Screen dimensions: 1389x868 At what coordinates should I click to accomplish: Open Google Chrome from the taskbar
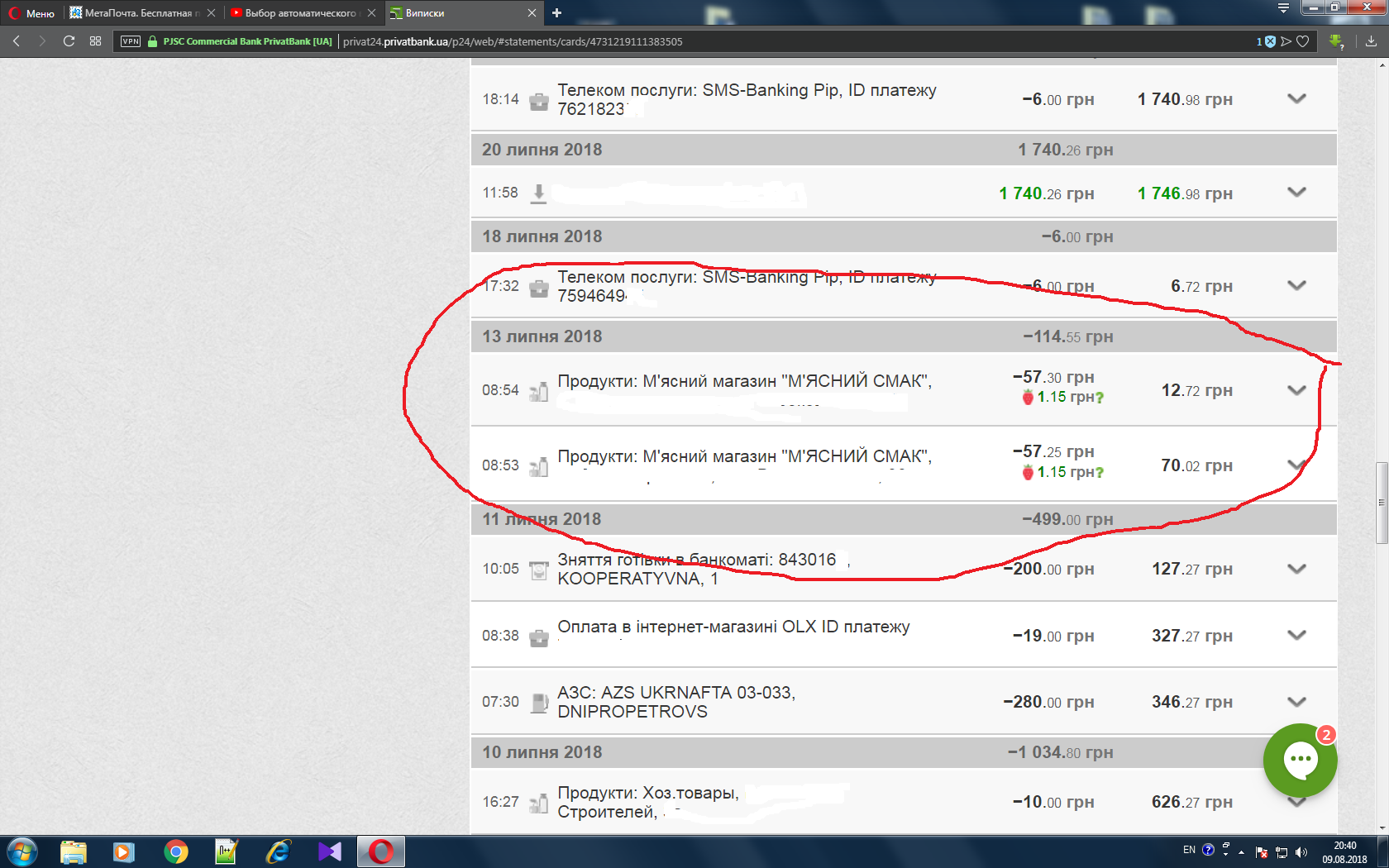175,851
